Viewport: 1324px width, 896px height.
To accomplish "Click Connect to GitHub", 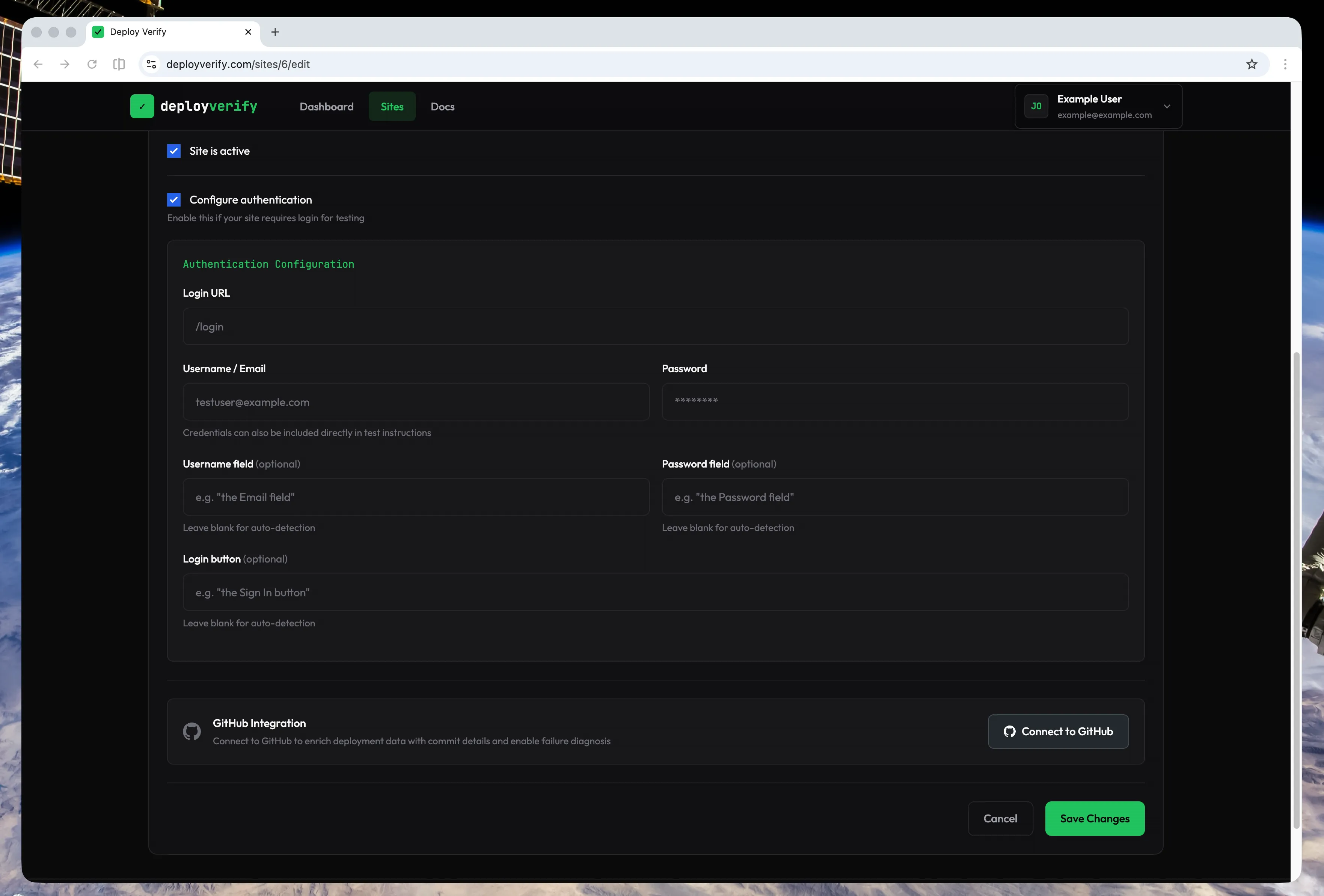I will pos(1058,732).
